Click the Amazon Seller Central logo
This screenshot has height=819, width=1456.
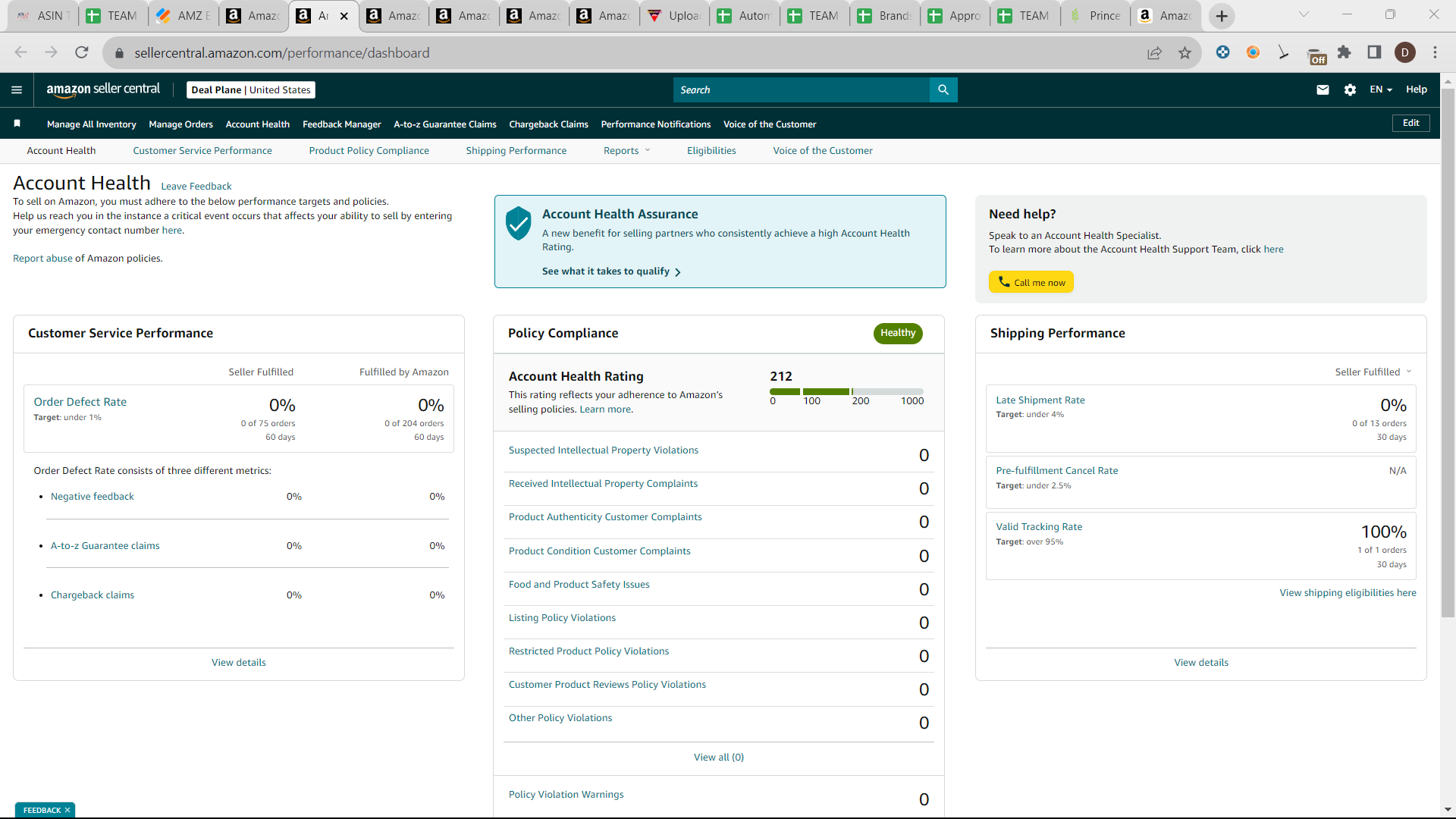[x=103, y=89]
